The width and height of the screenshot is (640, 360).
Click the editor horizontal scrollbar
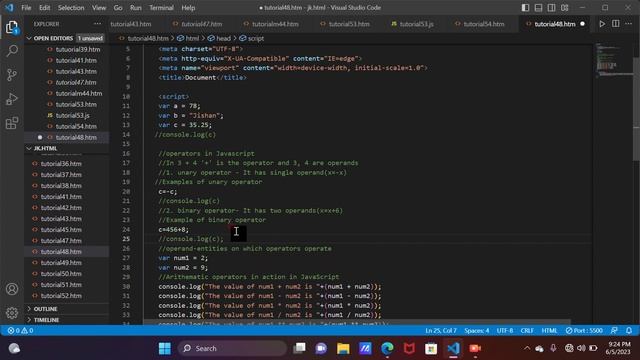coord(357,322)
